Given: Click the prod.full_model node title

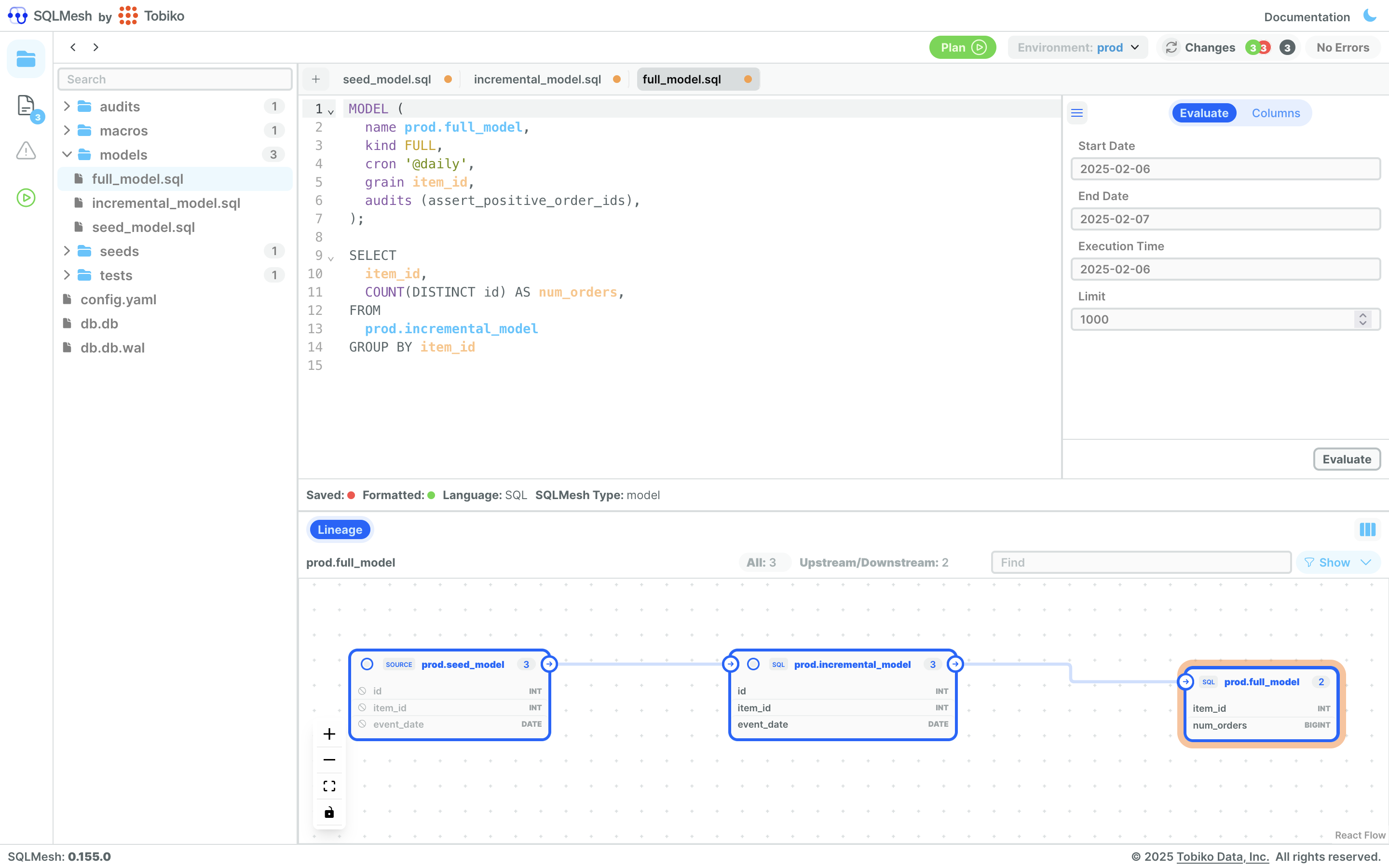Looking at the screenshot, I should (1261, 681).
